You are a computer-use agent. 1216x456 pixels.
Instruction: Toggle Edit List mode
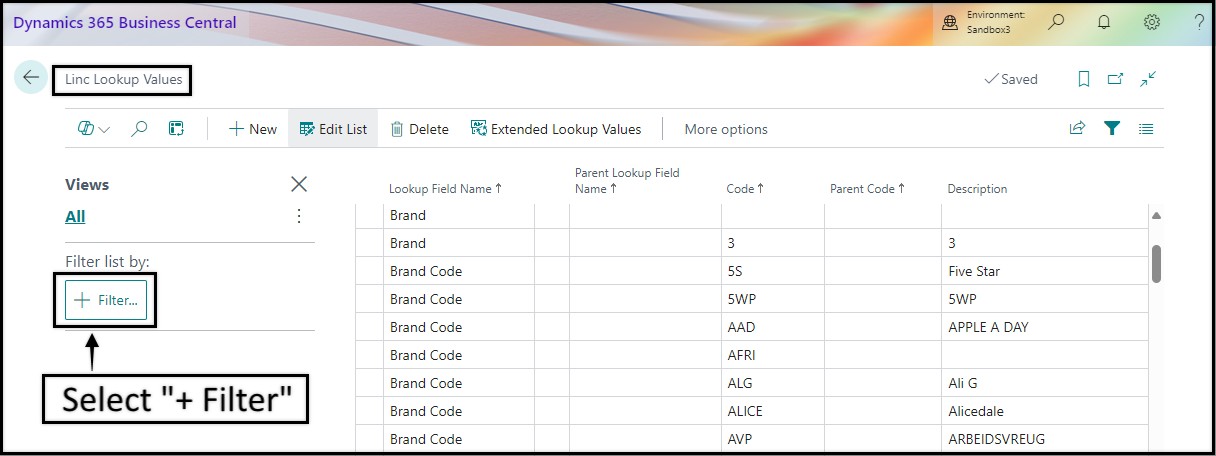(x=333, y=129)
